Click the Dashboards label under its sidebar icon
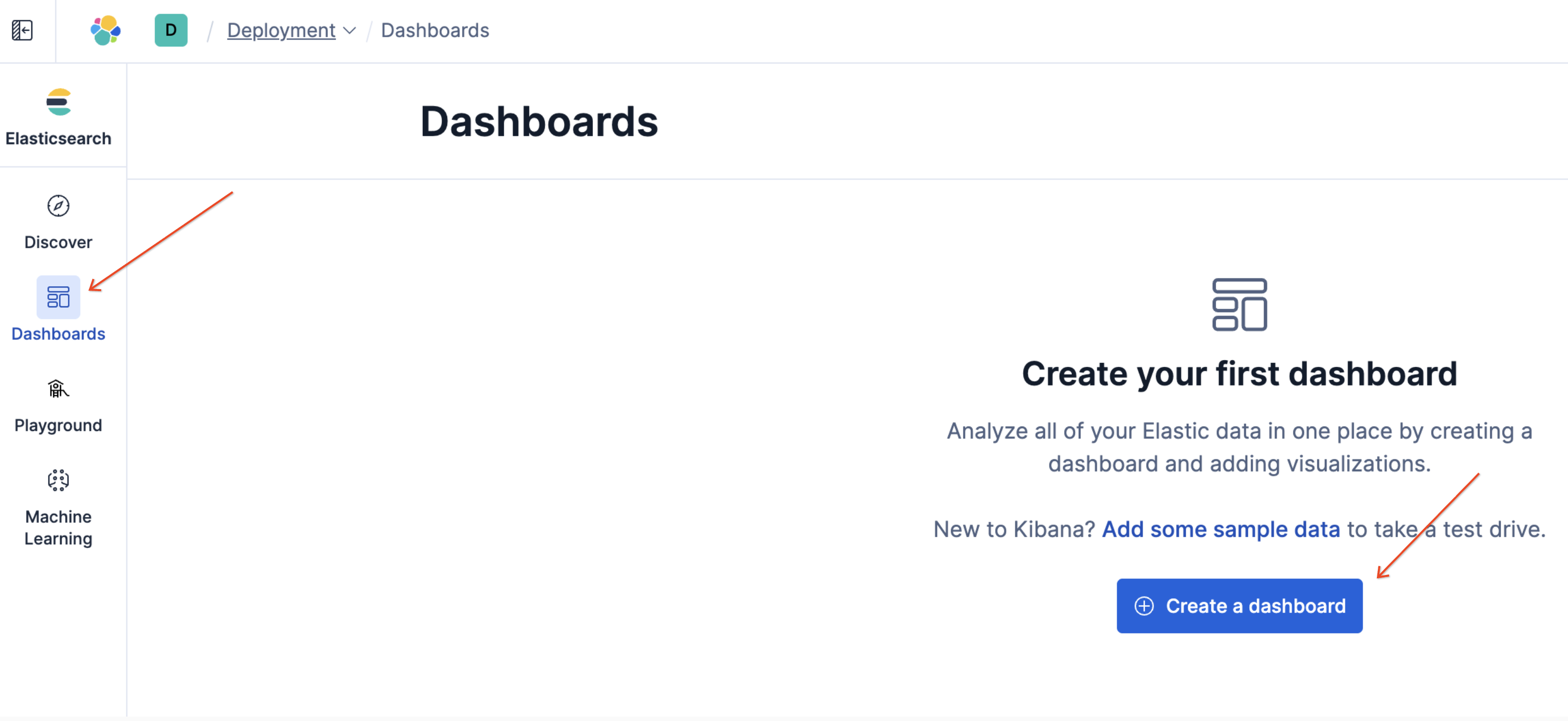 [58, 334]
